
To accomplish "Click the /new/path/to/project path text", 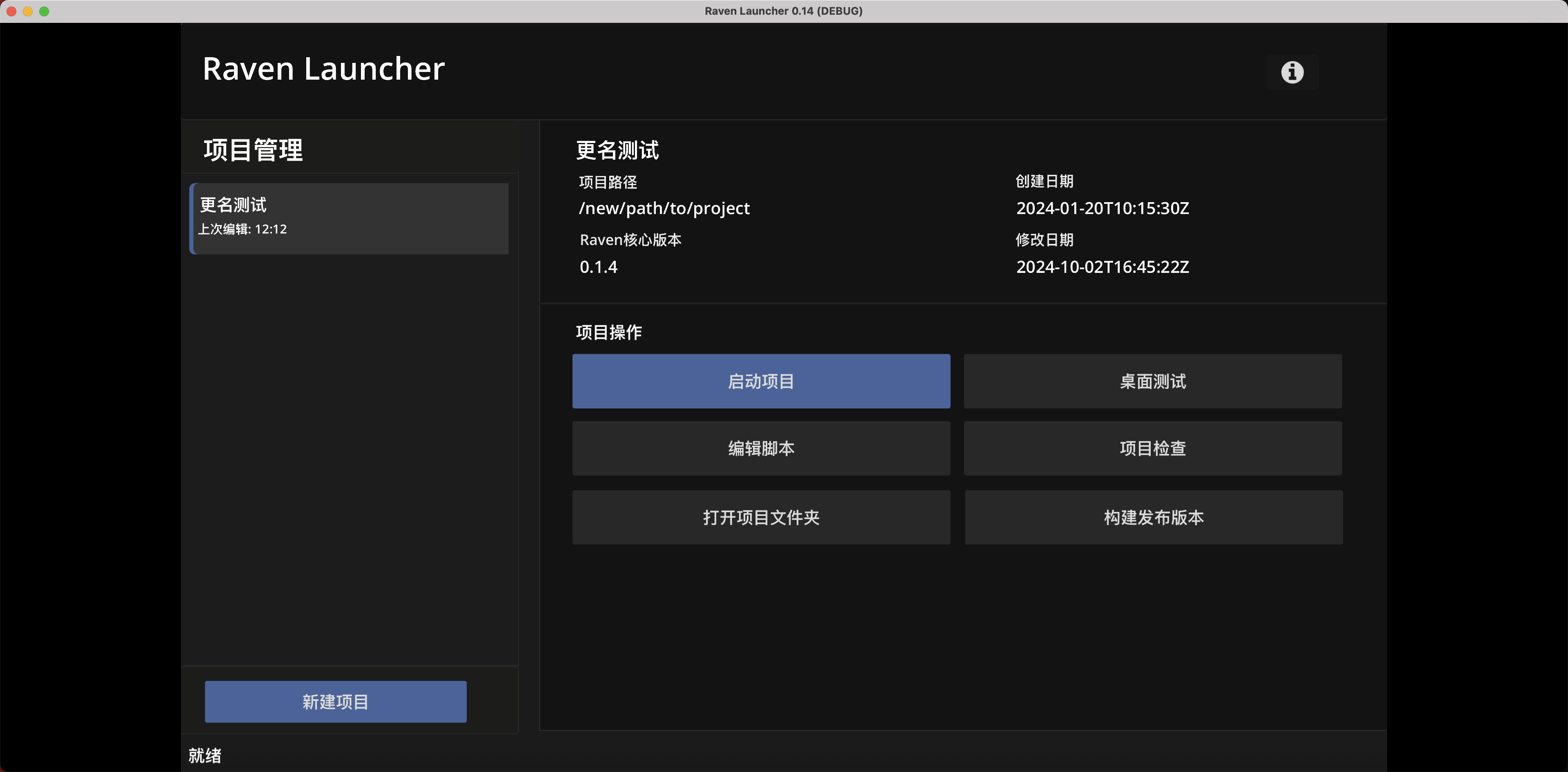I will tap(664, 208).
